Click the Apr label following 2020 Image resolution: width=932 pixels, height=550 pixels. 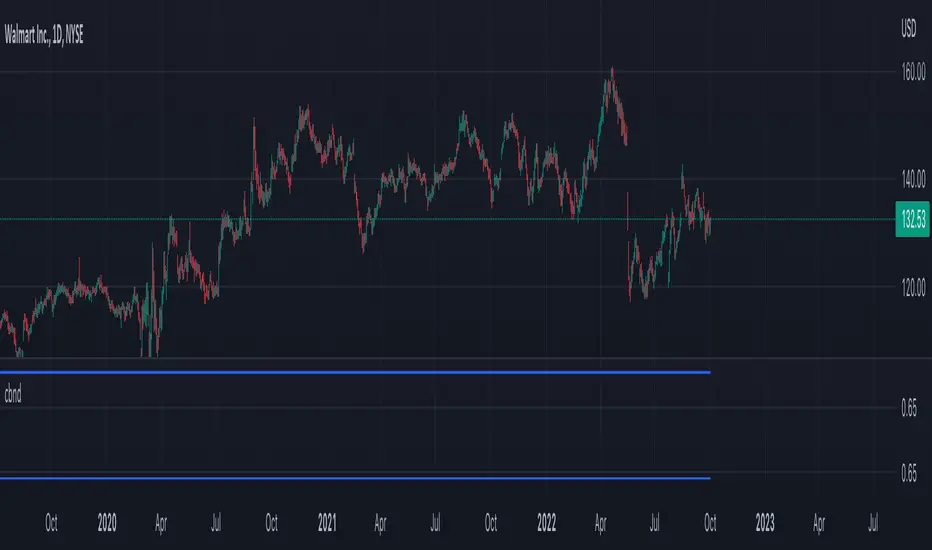(x=161, y=523)
